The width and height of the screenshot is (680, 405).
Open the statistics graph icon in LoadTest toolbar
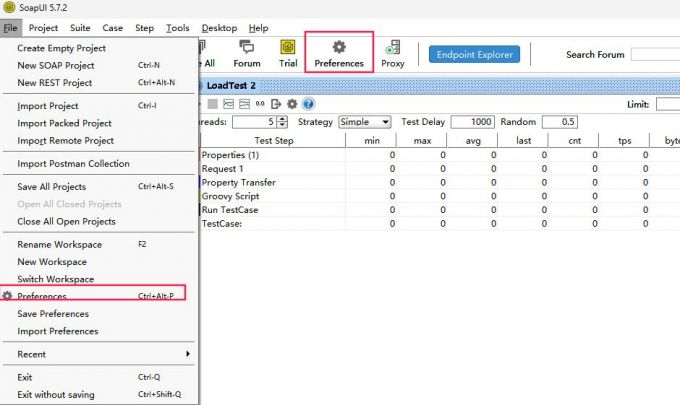pyautogui.click(x=228, y=104)
